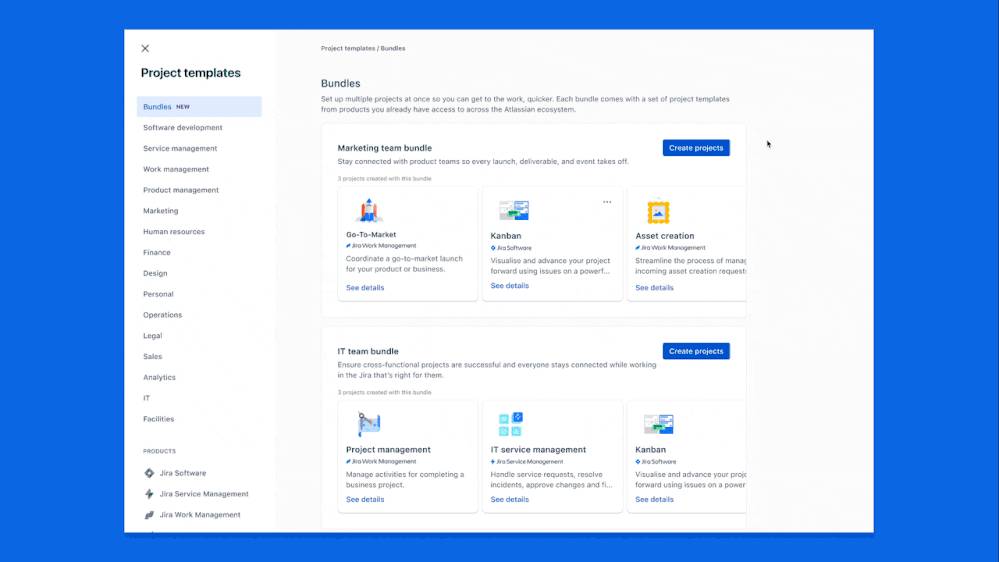Click the Jira Work Management icon
The height and width of the screenshot is (562, 999).
pyautogui.click(x=149, y=515)
